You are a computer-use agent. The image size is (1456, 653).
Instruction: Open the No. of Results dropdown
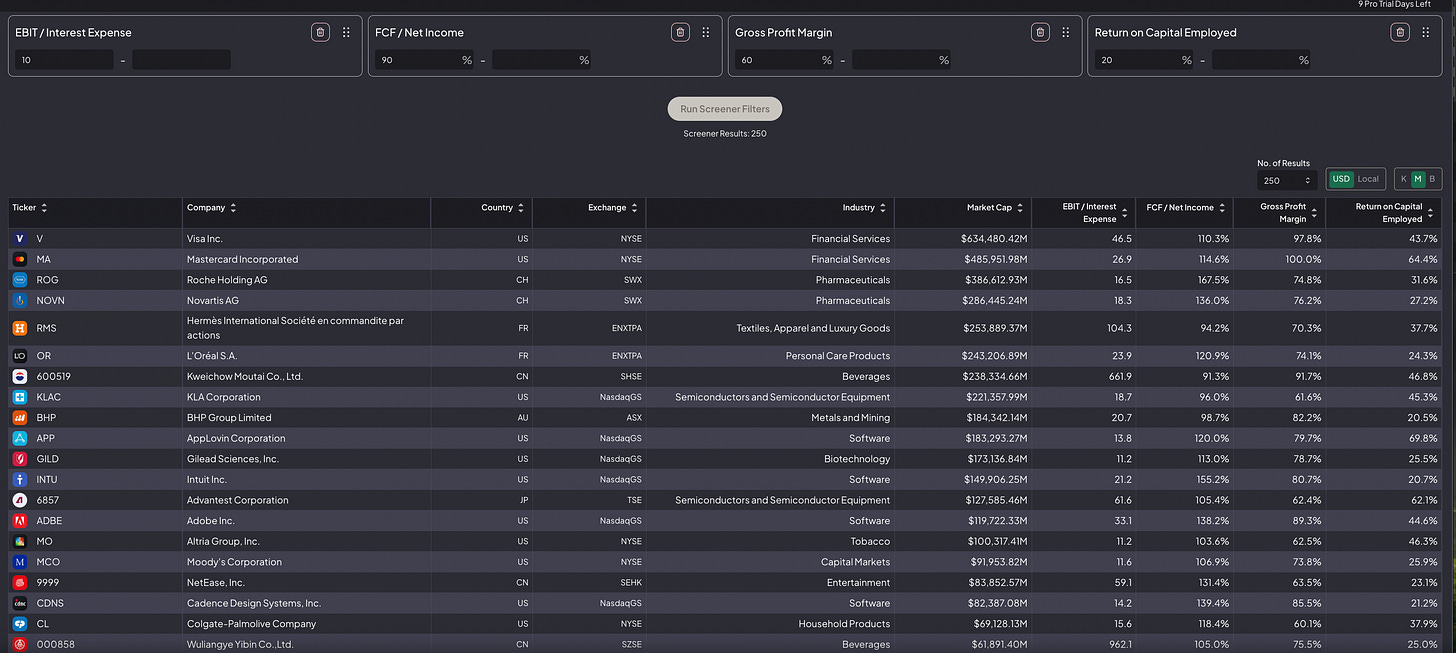[x=1286, y=180]
